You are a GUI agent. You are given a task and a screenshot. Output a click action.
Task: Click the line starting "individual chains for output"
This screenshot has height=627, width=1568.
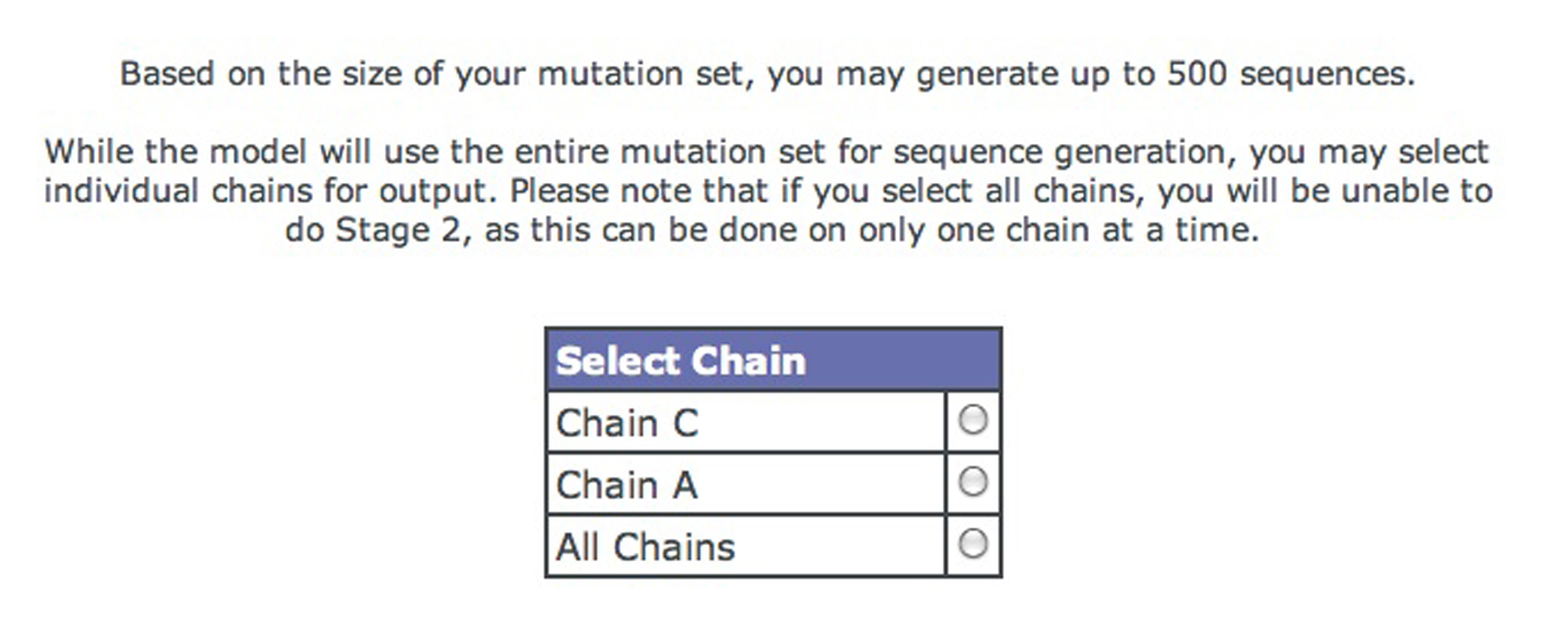[x=767, y=191]
